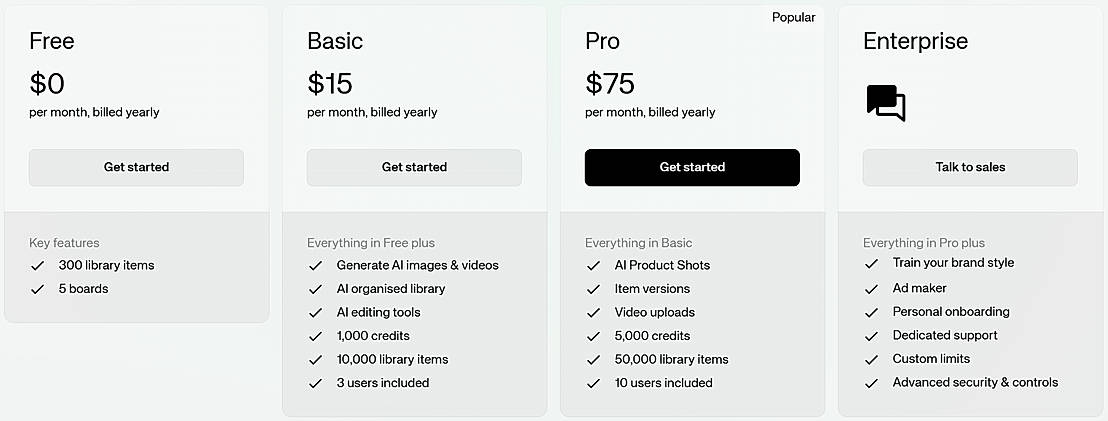This screenshot has width=1108, height=421.
Task: Click checkmark next to Dedicated support
Action: (x=871, y=336)
